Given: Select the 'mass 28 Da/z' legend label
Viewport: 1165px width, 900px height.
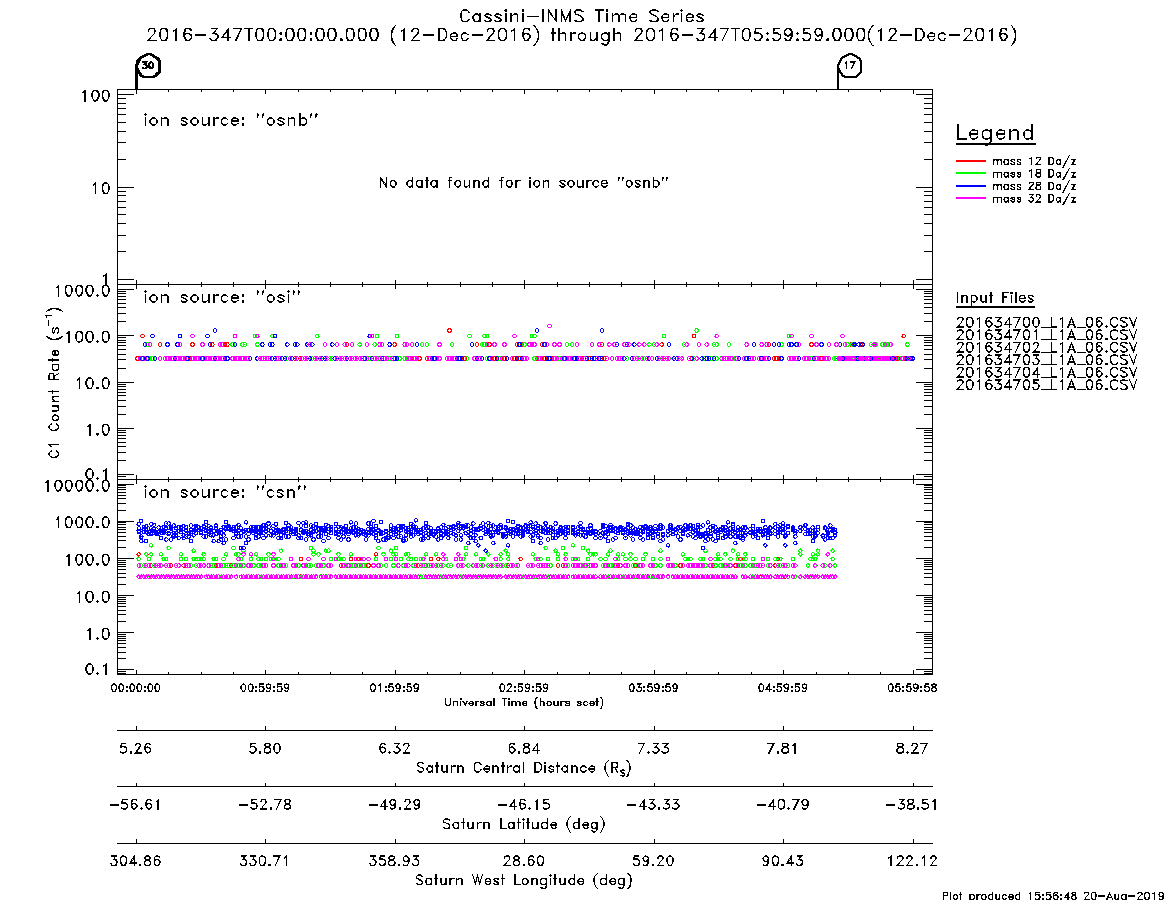Looking at the screenshot, I should click(x=1034, y=187).
